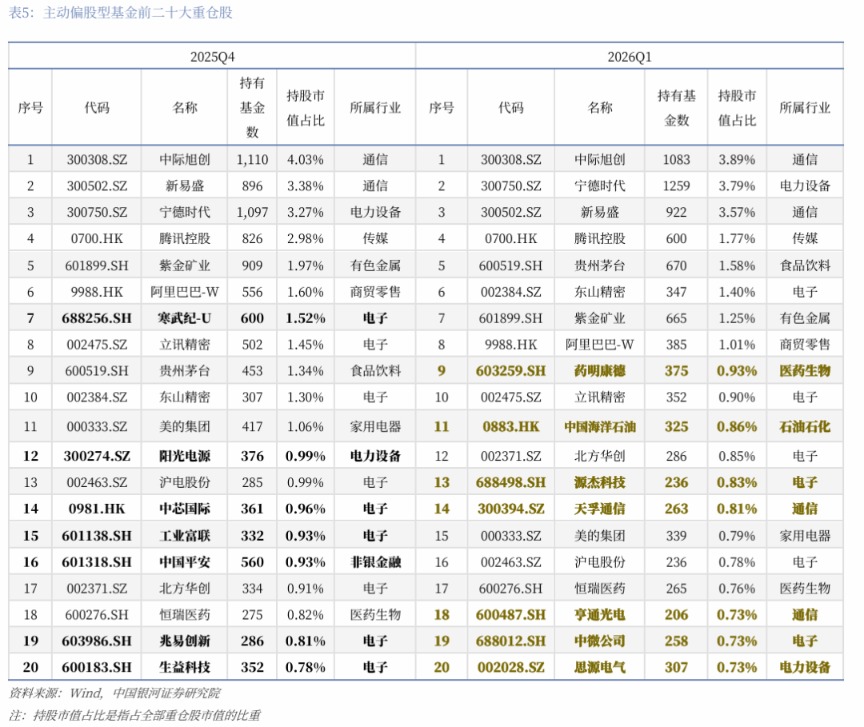This screenshot has height=727, width=864.
Task: Select stock code 600487.SH for 亨通光电
Action: (511, 614)
